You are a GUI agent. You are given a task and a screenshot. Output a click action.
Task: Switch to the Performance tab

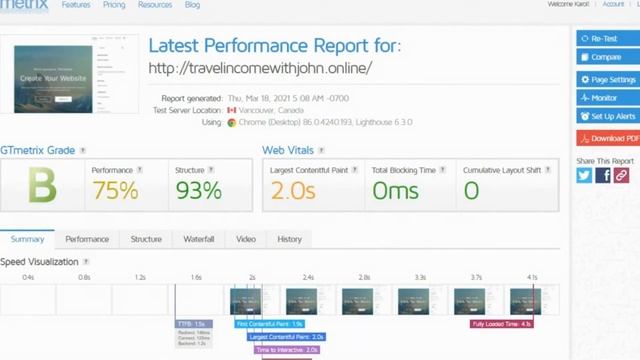click(87, 239)
